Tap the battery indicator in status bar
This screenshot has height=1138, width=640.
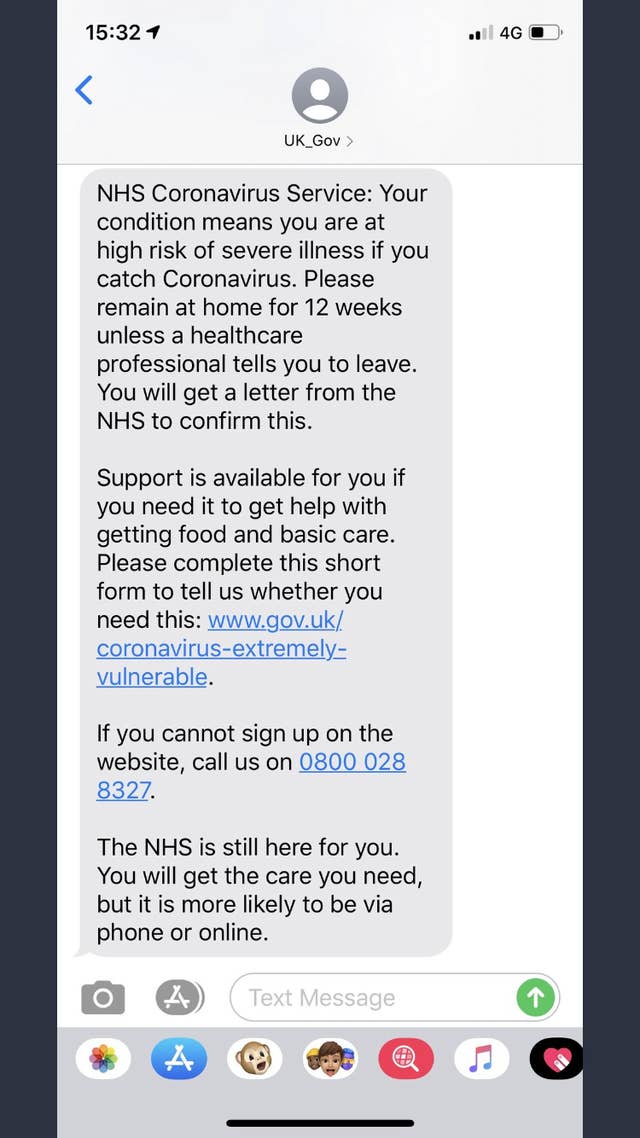[x=544, y=33]
